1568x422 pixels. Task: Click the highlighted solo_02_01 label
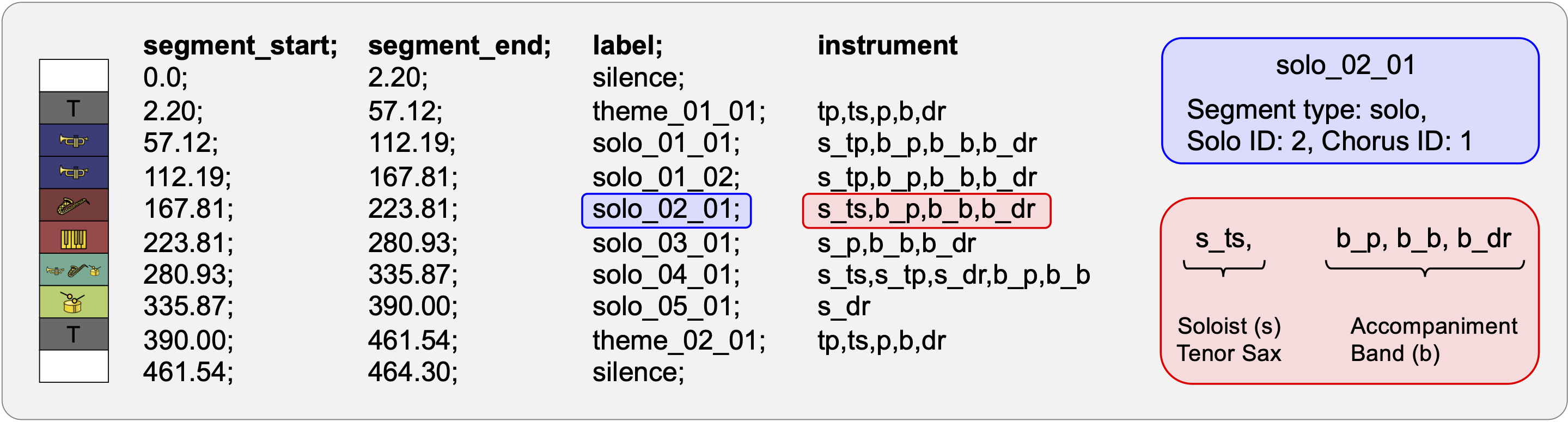[x=666, y=211]
